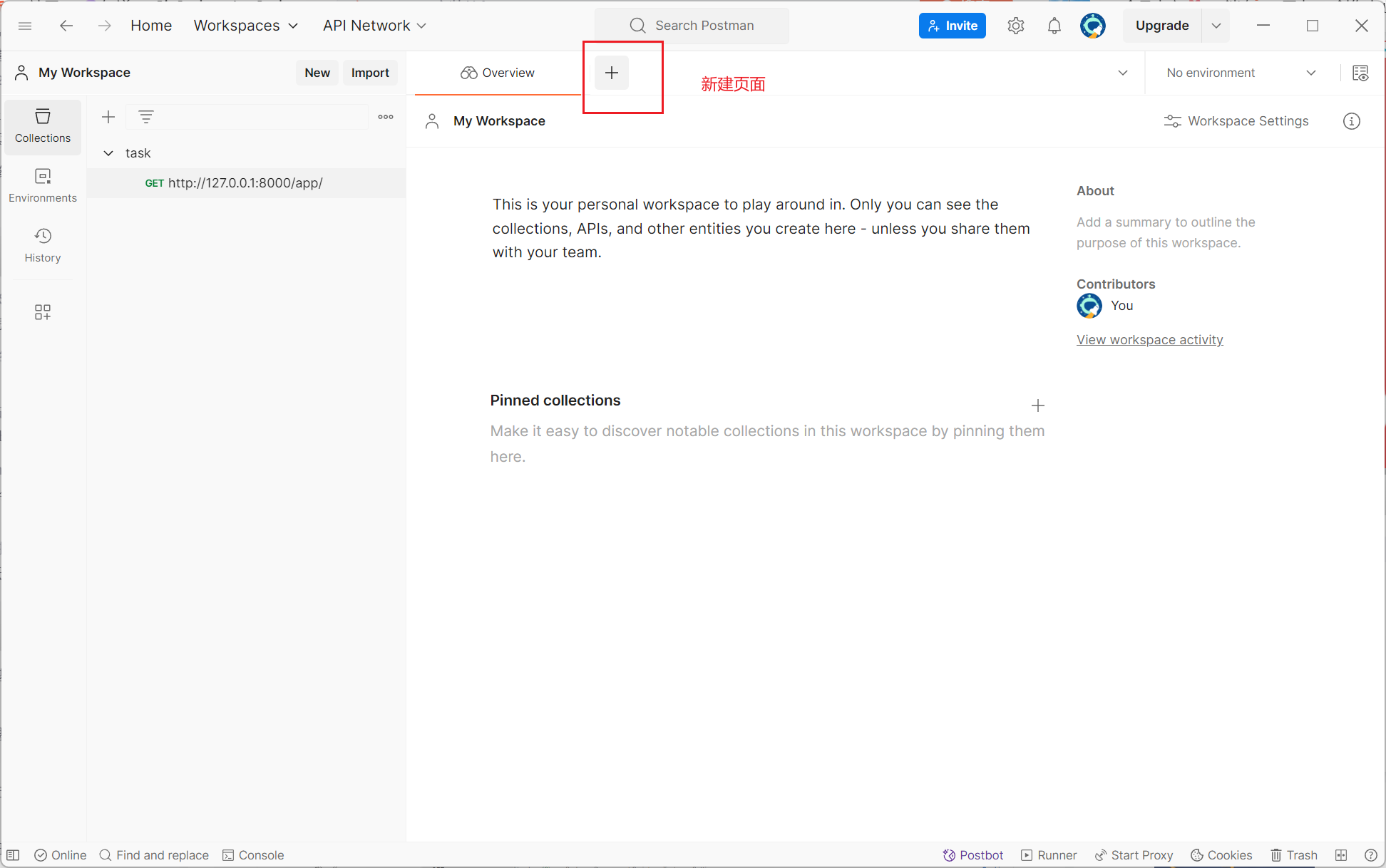Click the Import button
Screen dimensions: 1386x868
point(370,73)
